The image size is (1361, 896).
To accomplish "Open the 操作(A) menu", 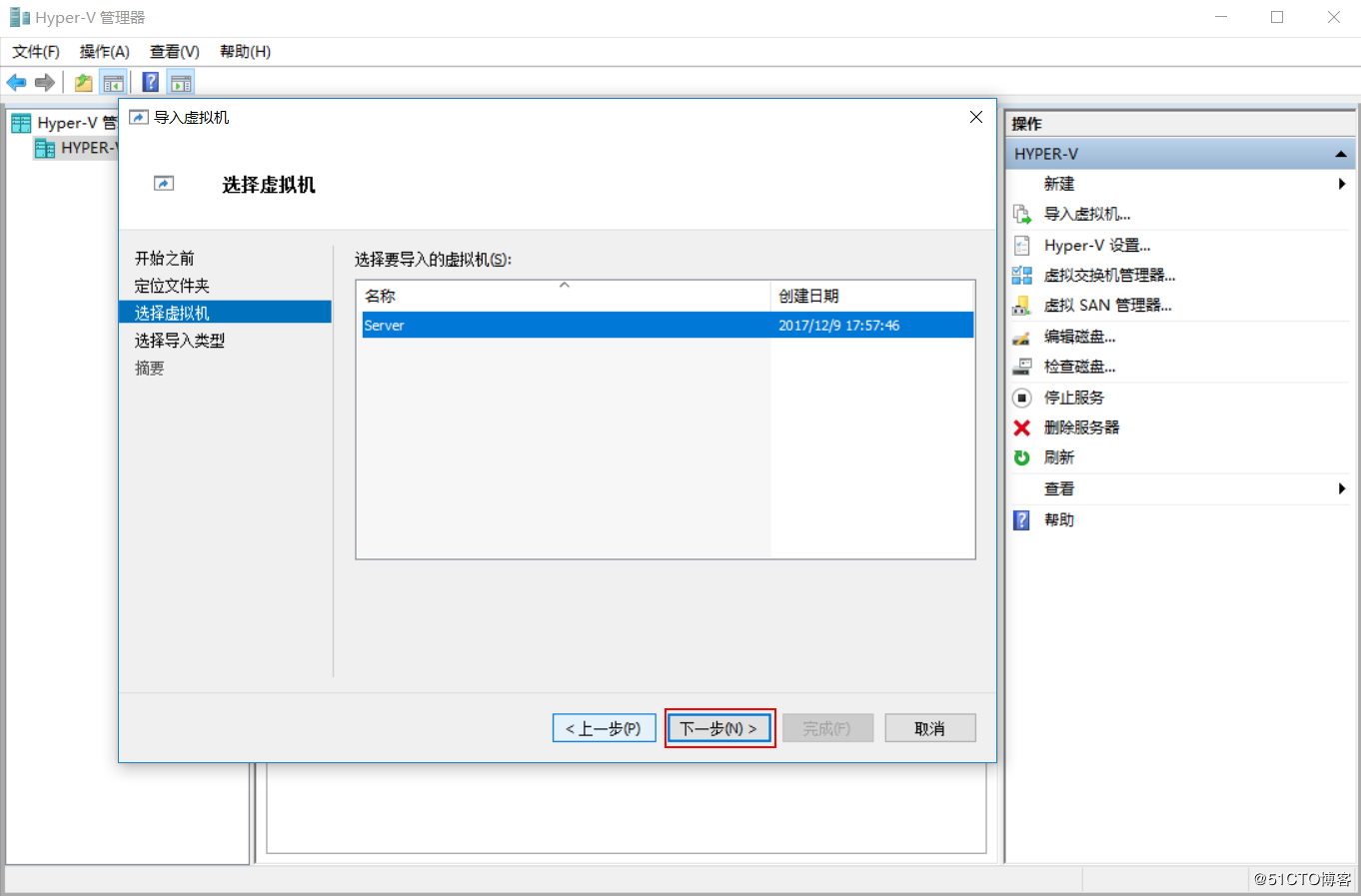I will [x=104, y=51].
